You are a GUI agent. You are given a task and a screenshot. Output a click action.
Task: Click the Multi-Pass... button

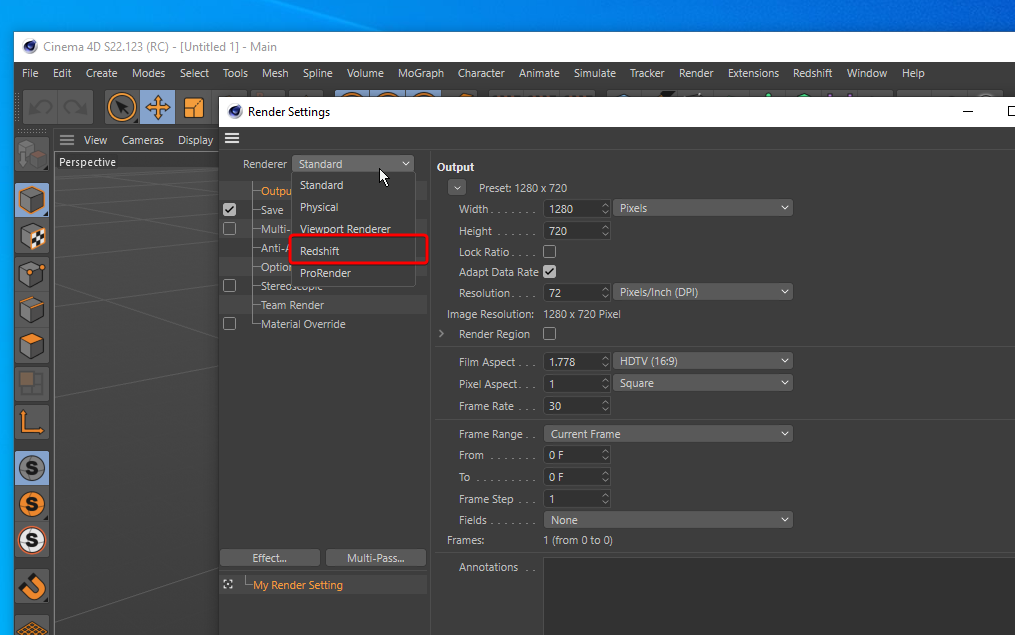pos(375,558)
